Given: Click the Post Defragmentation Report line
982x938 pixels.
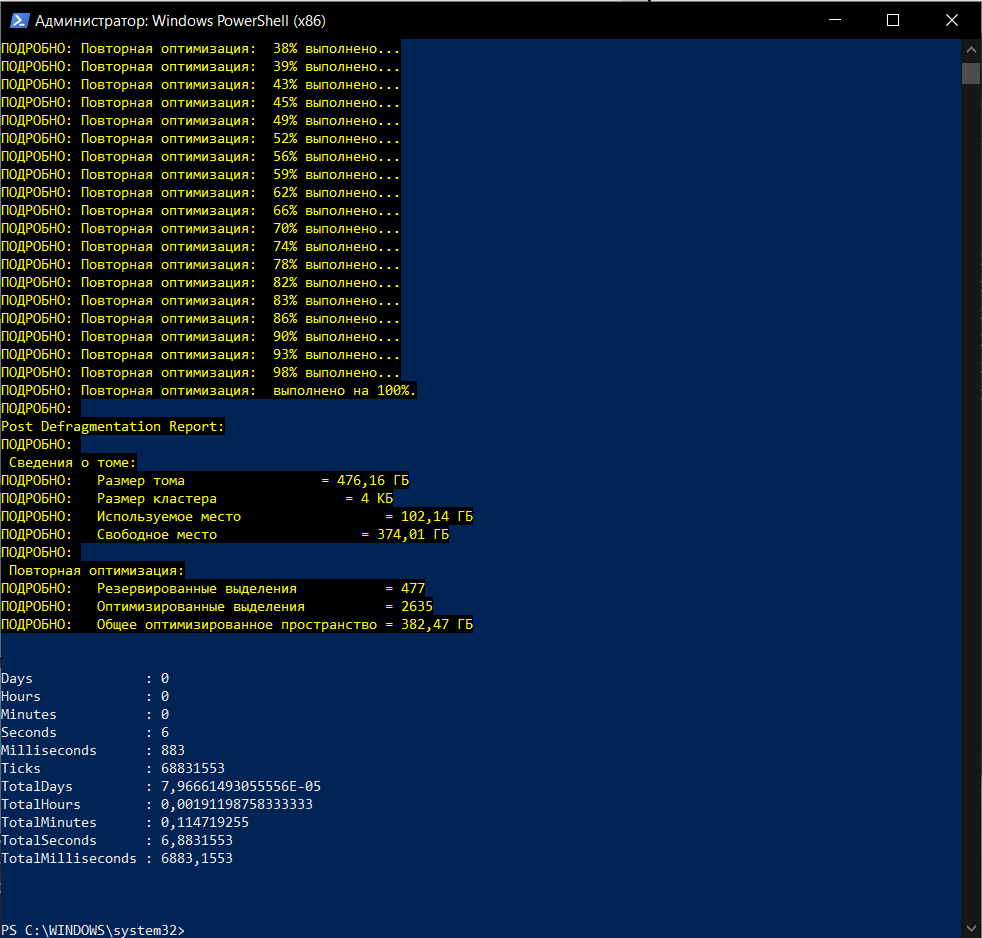Looking at the screenshot, I should (113, 426).
